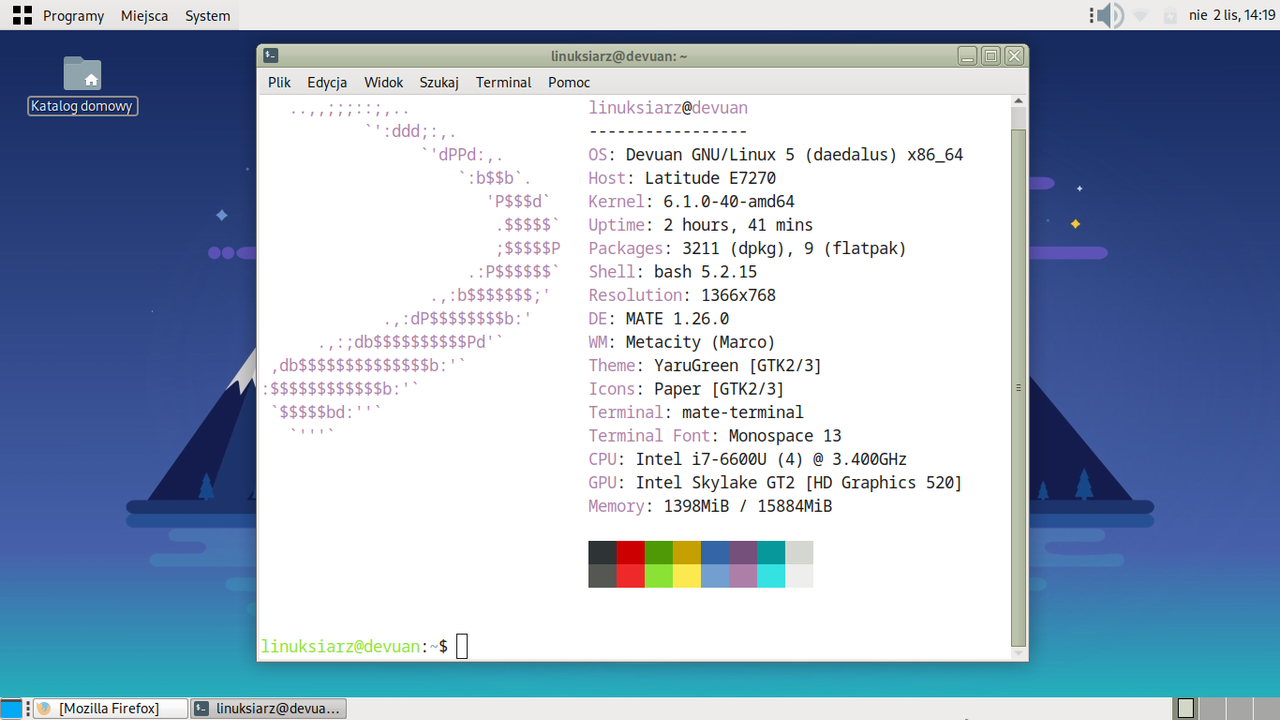
Task: Open the Pomoc help menu
Action: [x=569, y=83]
